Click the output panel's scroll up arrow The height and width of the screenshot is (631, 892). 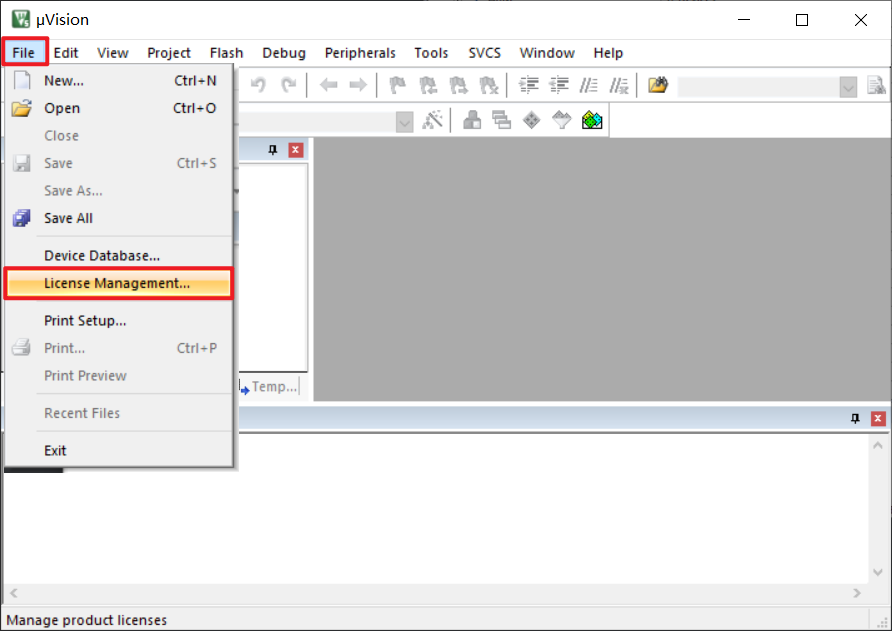click(878, 445)
